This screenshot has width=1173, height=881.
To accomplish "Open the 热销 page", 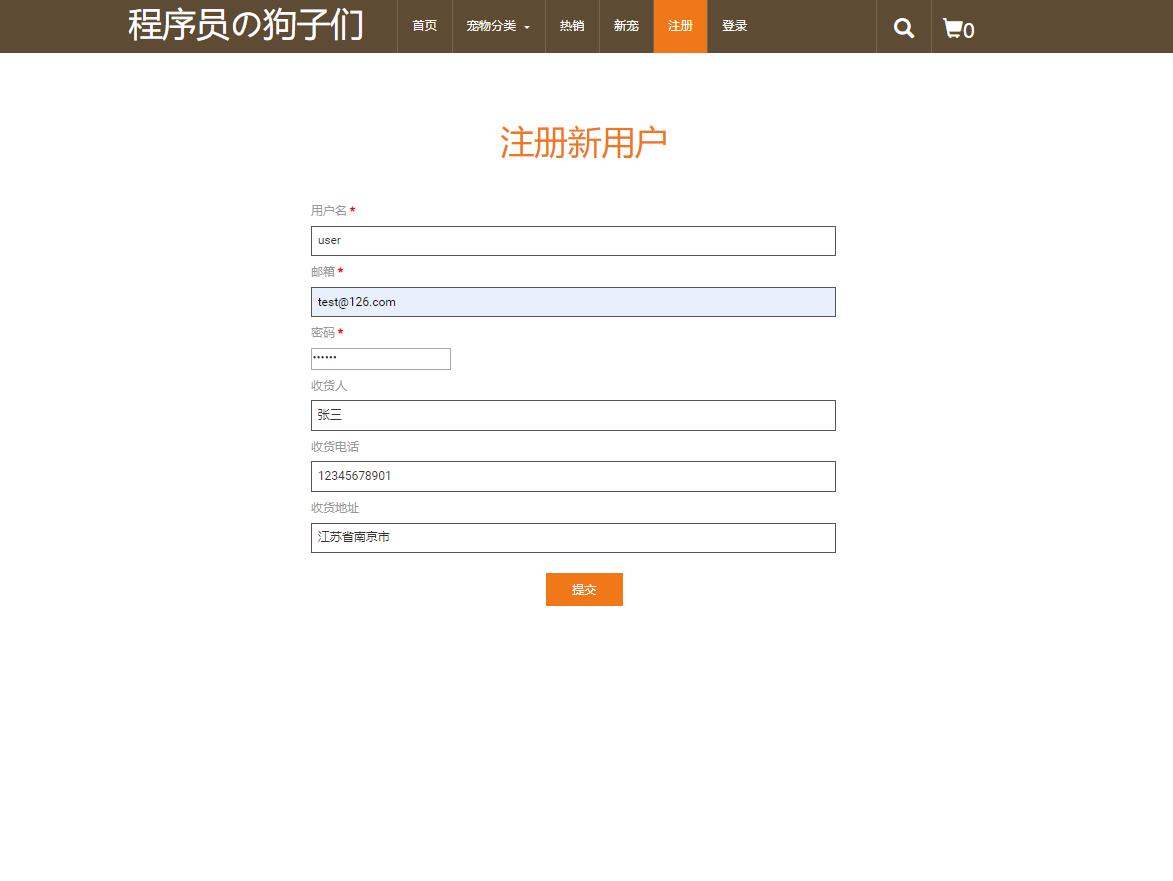I will point(572,26).
